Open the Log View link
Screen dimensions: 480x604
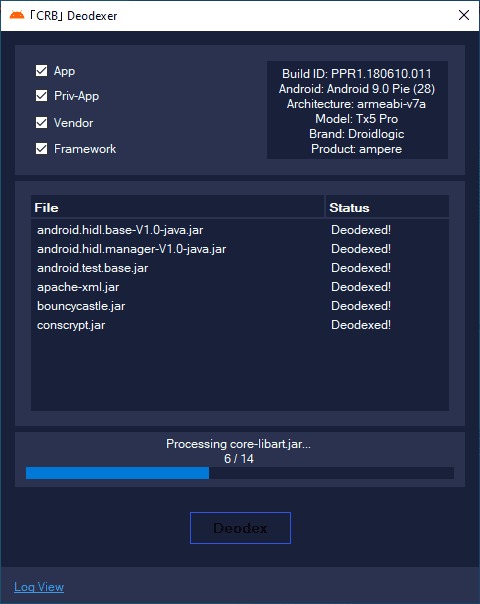[39, 587]
